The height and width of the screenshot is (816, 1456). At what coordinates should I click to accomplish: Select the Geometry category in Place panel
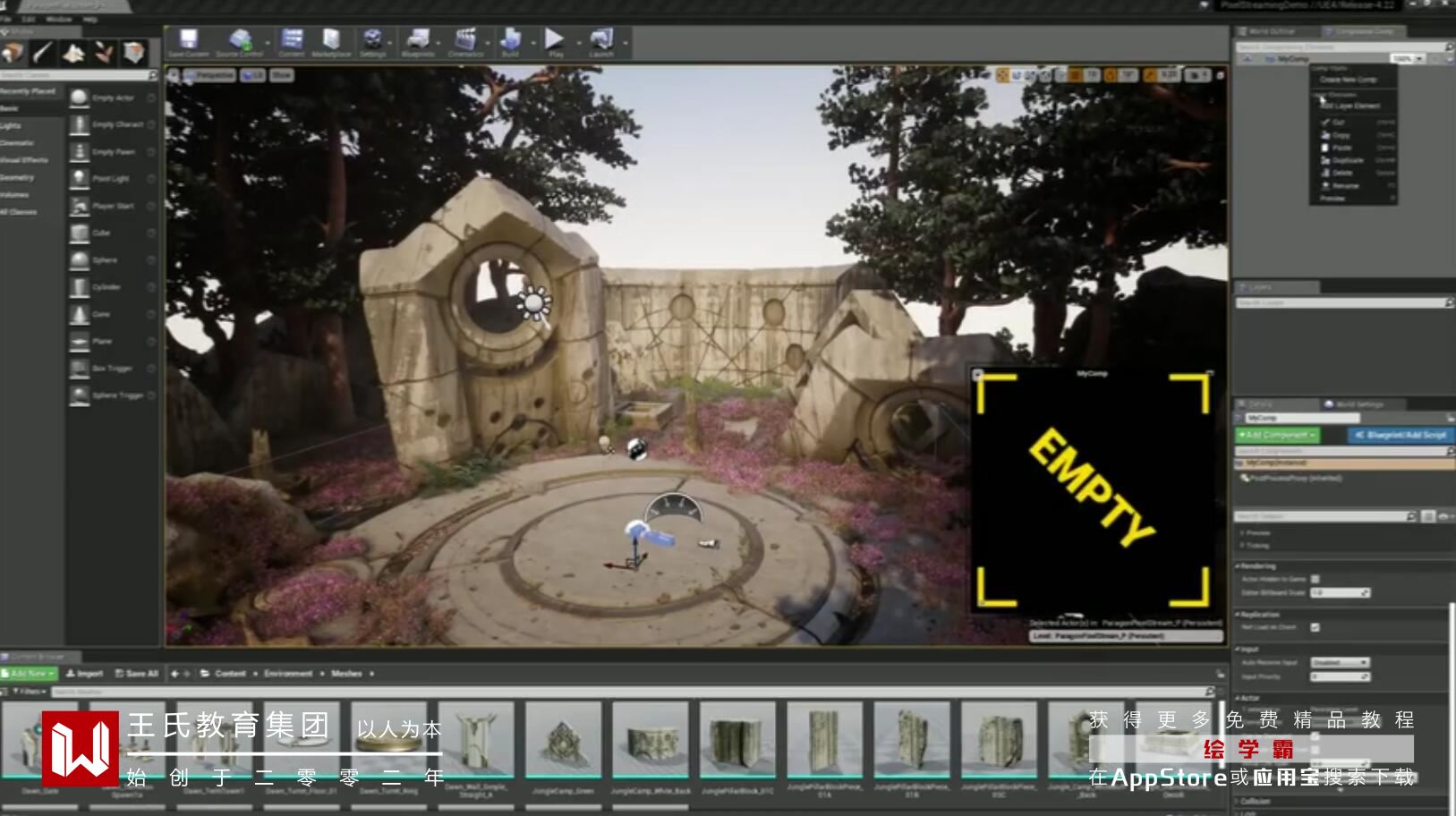coord(17,177)
